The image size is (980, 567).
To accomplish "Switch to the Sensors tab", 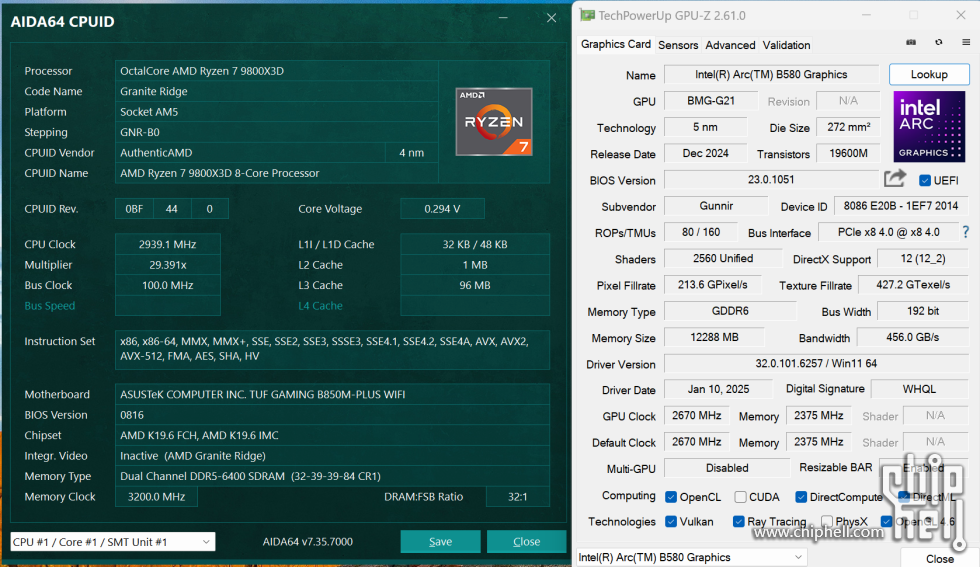I will pyautogui.click(x=678, y=45).
